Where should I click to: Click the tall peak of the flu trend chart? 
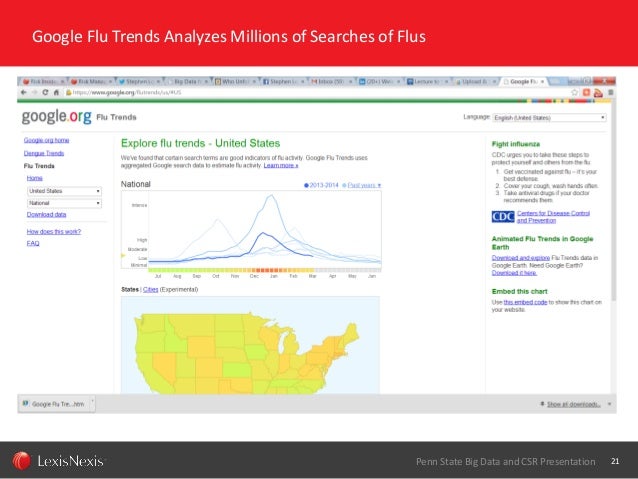(x=271, y=196)
